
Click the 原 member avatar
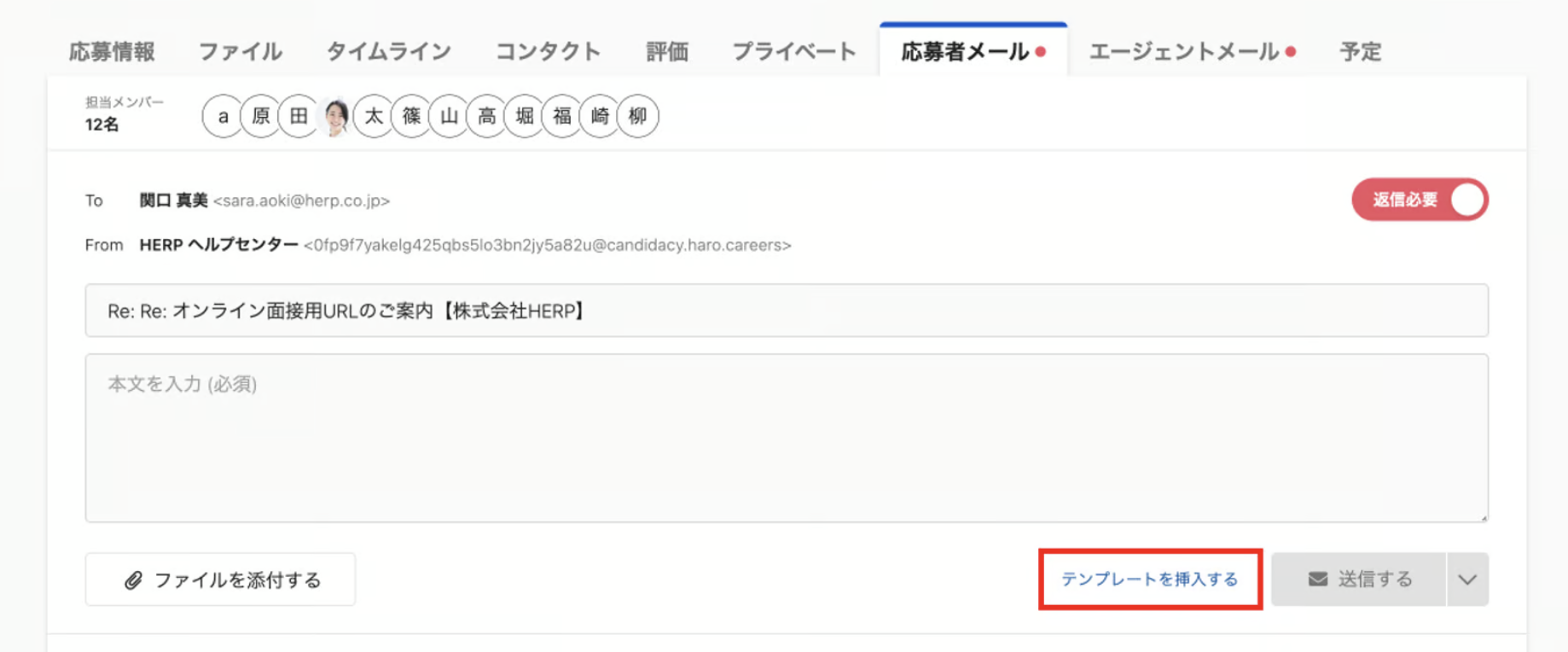[x=260, y=116]
